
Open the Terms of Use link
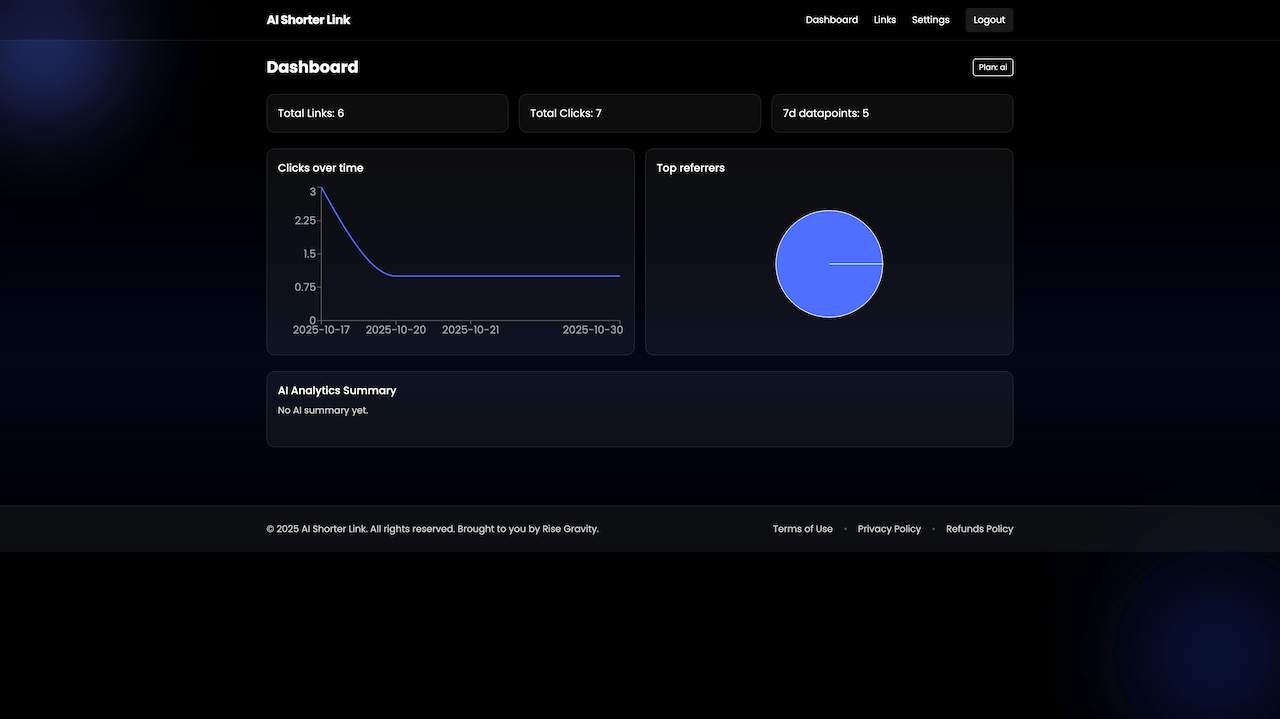(803, 529)
